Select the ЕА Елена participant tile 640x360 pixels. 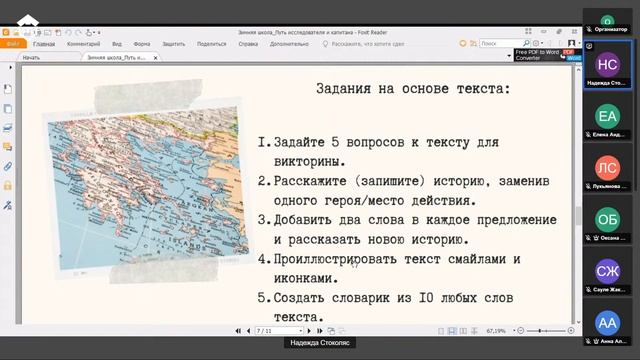(x=607, y=116)
